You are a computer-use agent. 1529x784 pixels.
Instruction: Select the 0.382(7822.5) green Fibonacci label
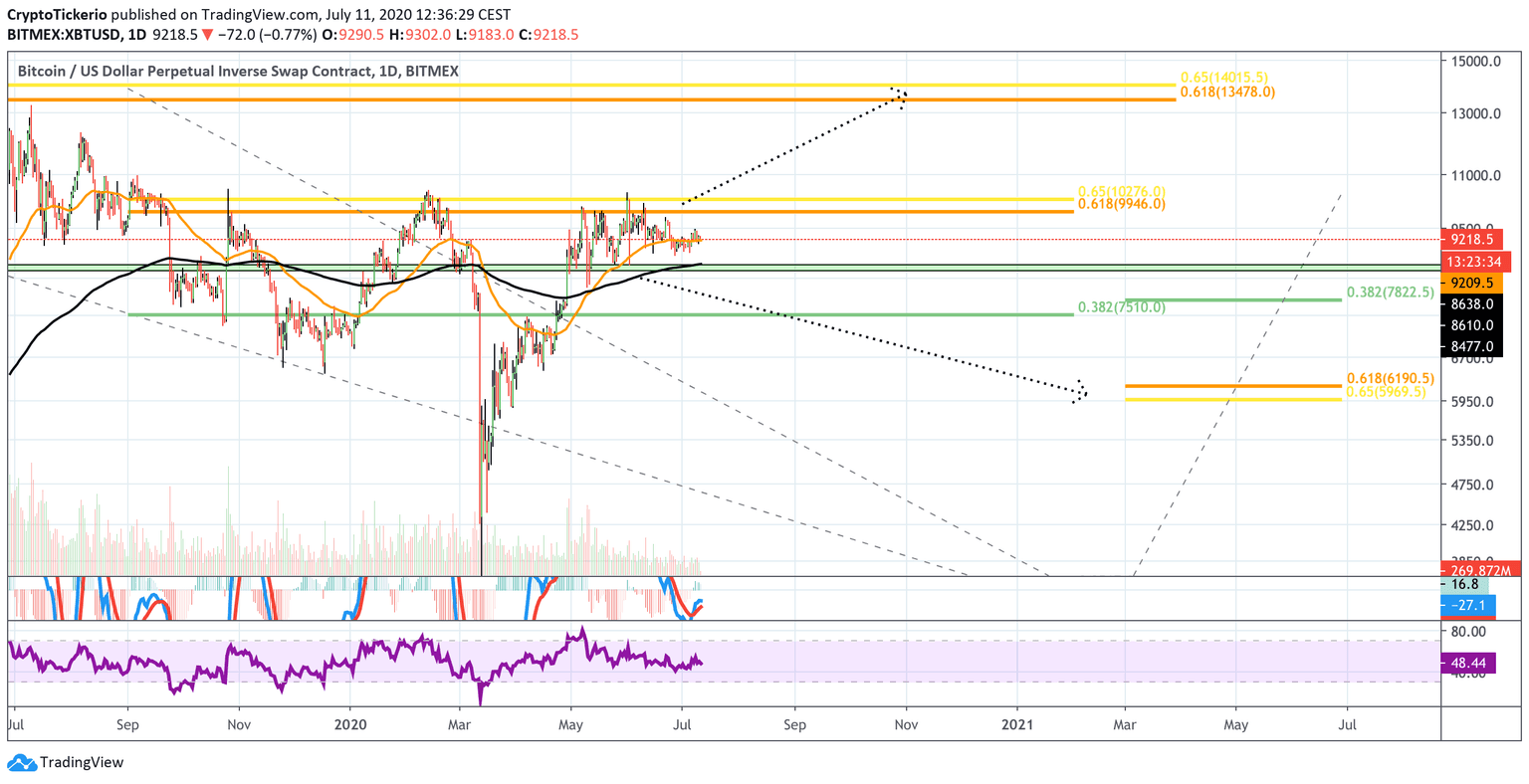coord(1390,293)
